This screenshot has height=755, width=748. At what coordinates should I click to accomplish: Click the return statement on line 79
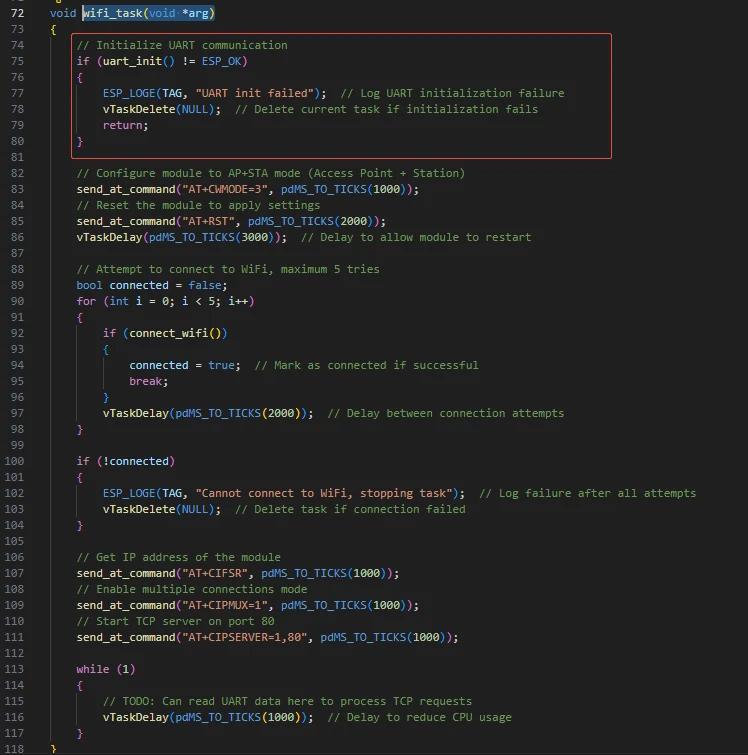pos(124,125)
